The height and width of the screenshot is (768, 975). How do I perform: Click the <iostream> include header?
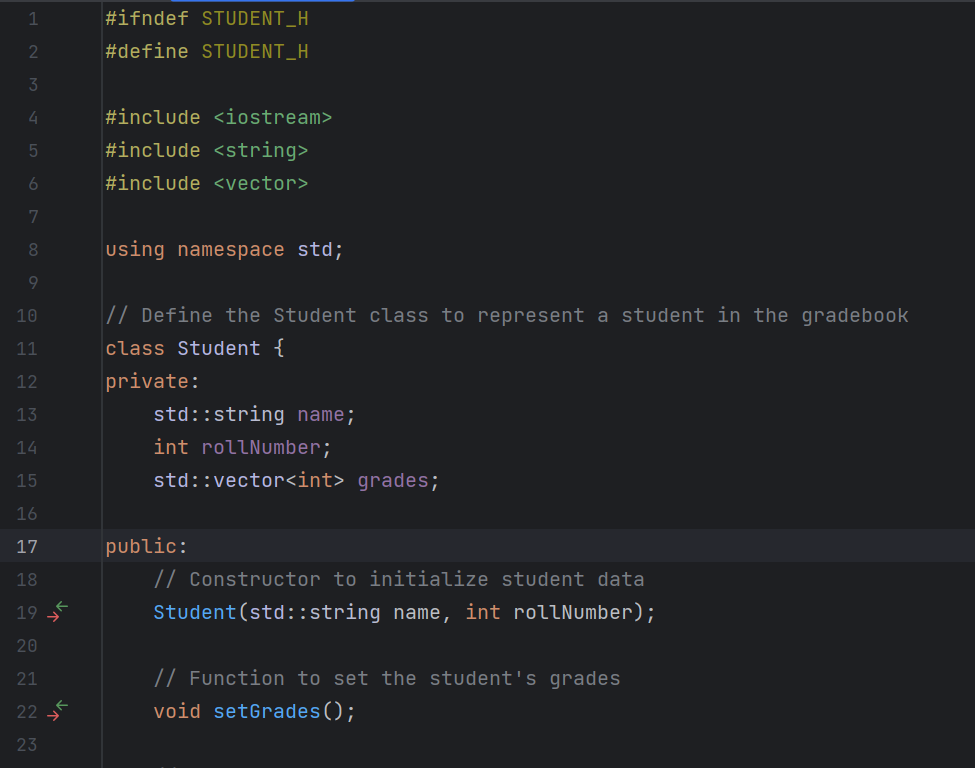point(273,118)
